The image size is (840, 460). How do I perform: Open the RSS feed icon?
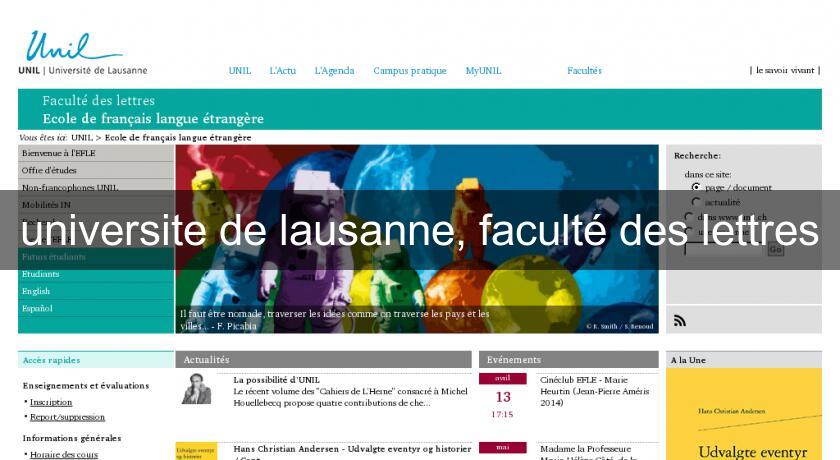(680, 320)
